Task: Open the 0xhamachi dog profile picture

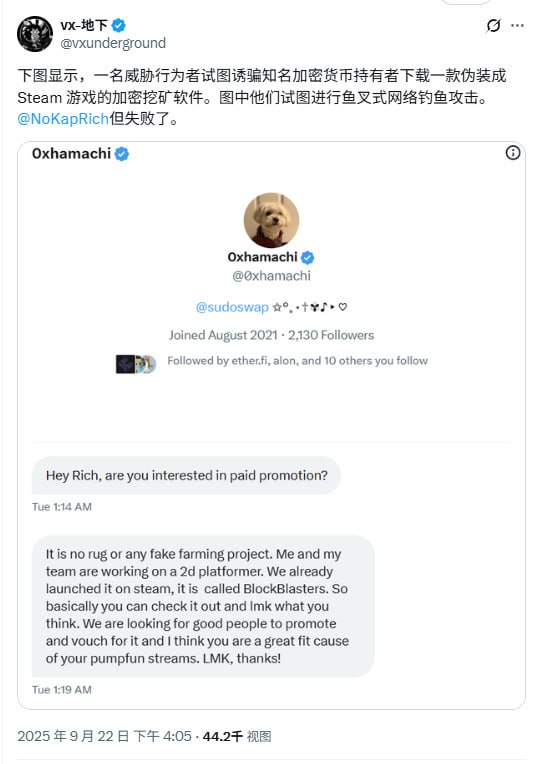Action: (x=271, y=220)
